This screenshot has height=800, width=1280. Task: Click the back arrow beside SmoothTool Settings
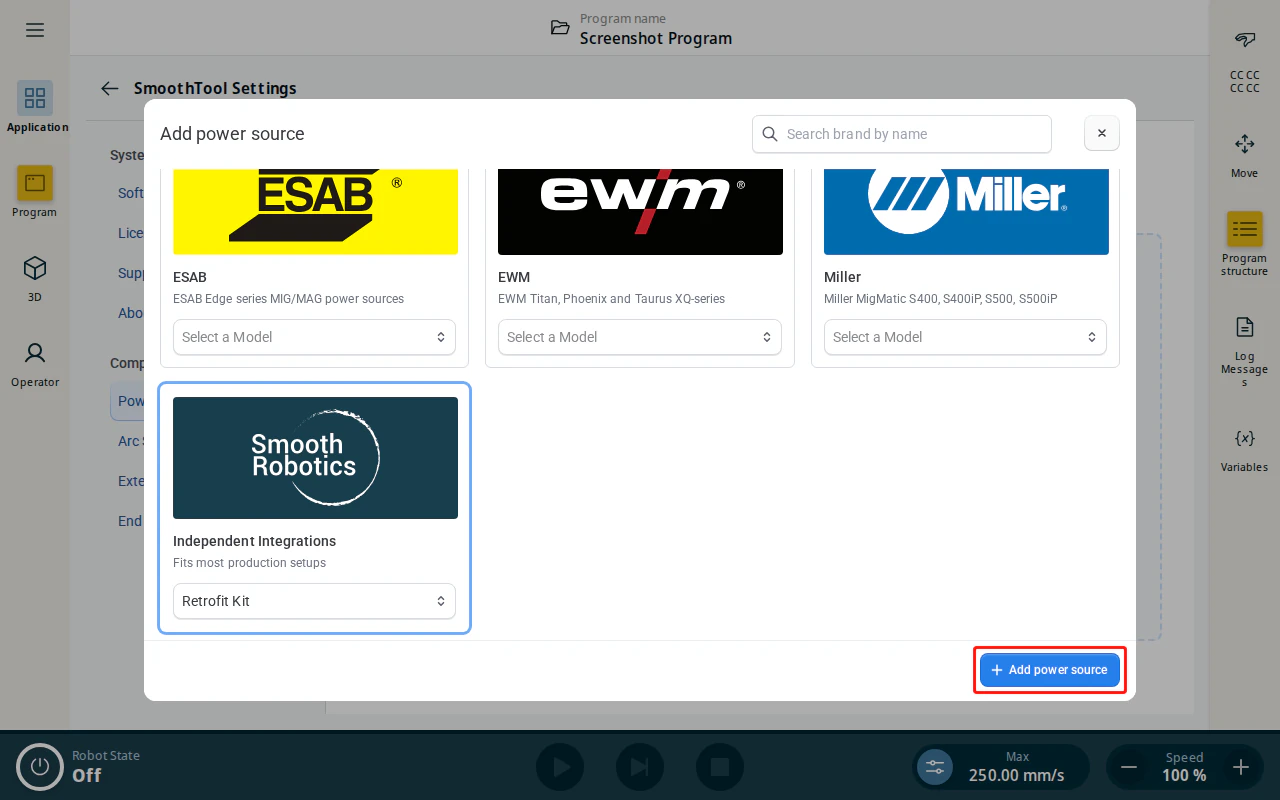tap(110, 88)
